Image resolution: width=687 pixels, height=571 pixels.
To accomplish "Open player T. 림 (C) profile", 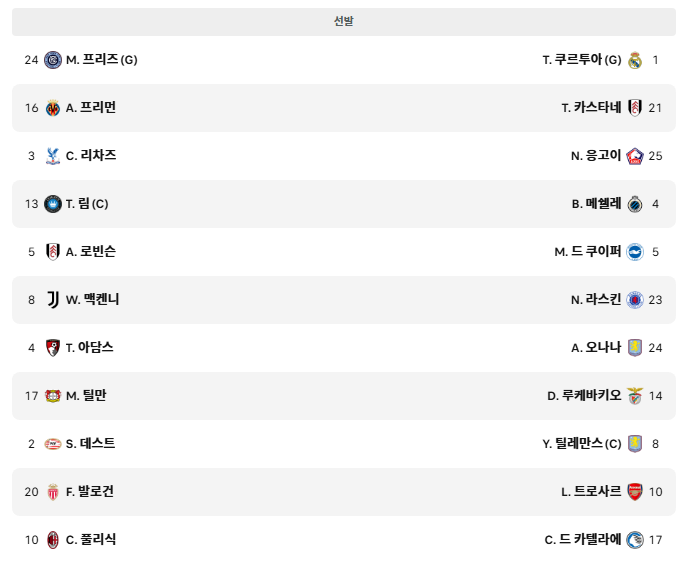I will click(x=87, y=204).
